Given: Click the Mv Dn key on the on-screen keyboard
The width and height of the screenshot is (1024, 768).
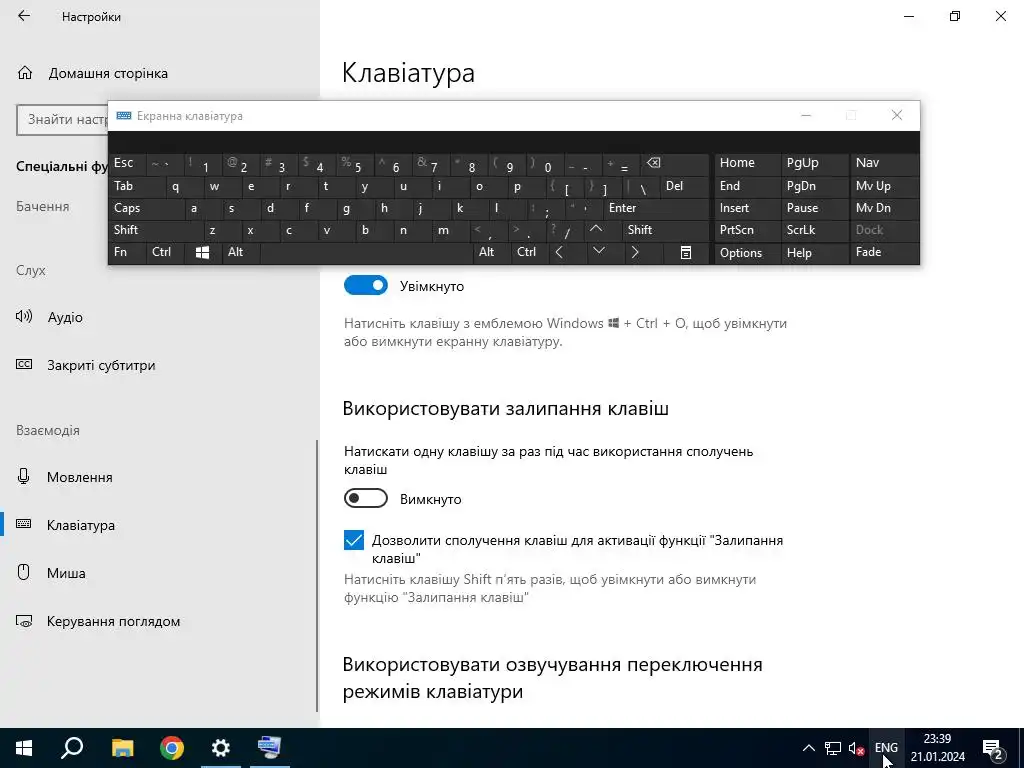Looking at the screenshot, I should [x=884, y=208].
